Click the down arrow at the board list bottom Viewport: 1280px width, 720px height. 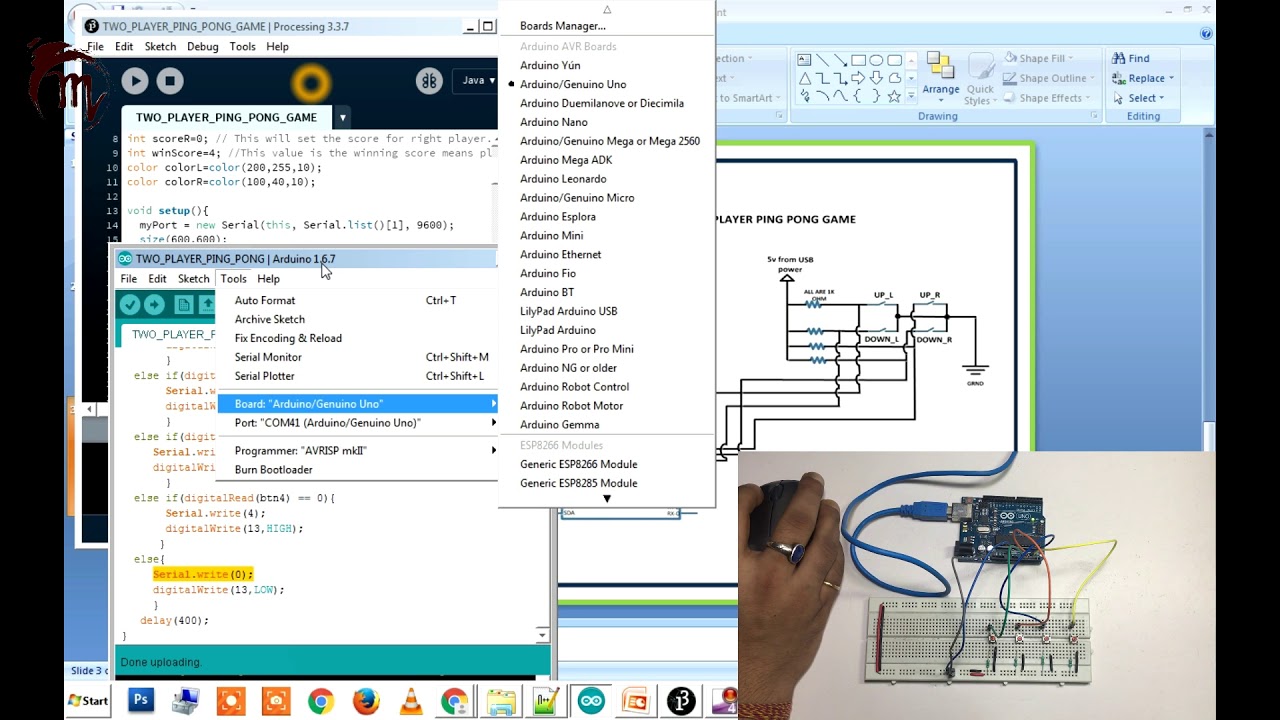point(607,498)
